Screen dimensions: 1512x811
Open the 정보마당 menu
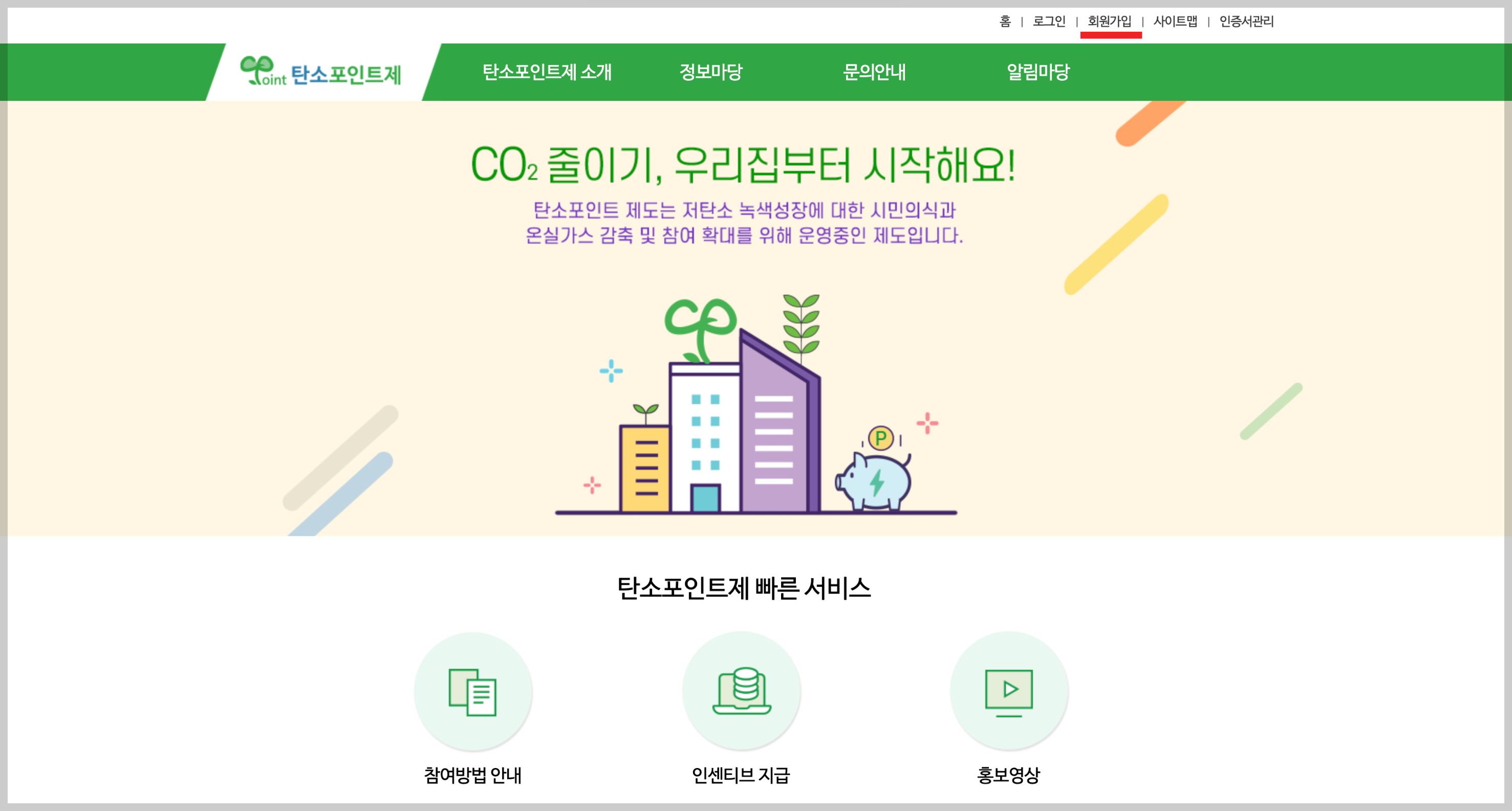[711, 72]
